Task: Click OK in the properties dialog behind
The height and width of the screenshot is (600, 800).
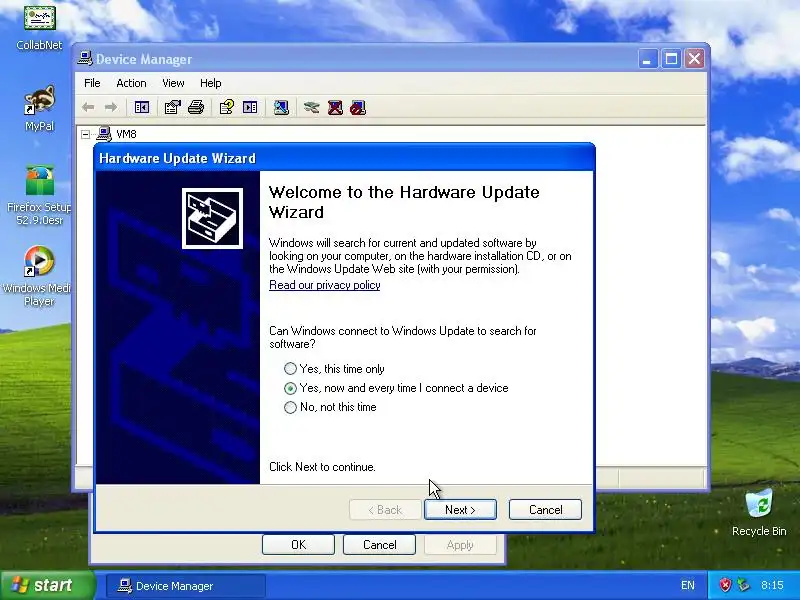Action: [298, 544]
